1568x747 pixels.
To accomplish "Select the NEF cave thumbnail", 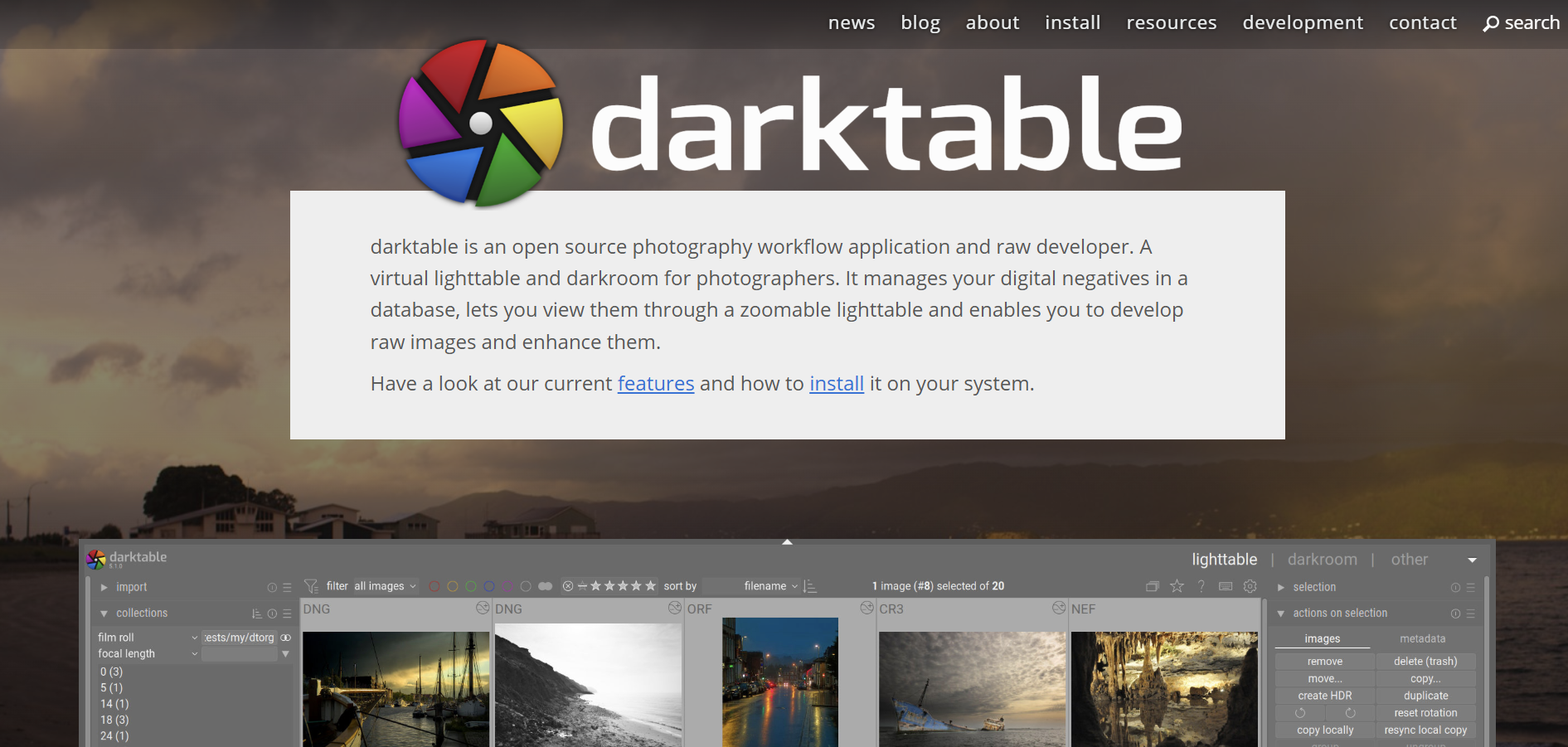I will tap(1164, 688).
